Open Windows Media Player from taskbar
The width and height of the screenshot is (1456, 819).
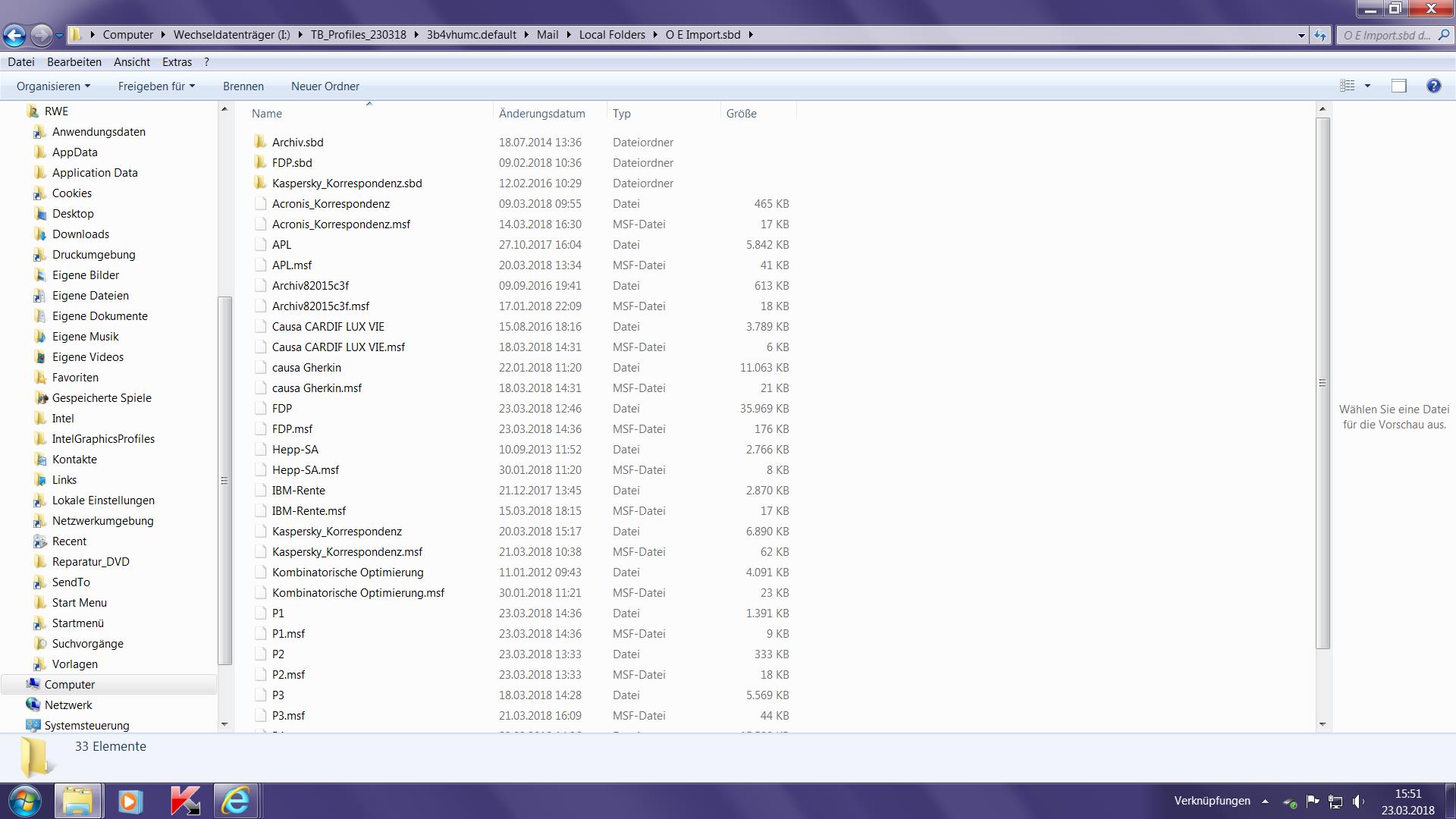[x=130, y=801]
